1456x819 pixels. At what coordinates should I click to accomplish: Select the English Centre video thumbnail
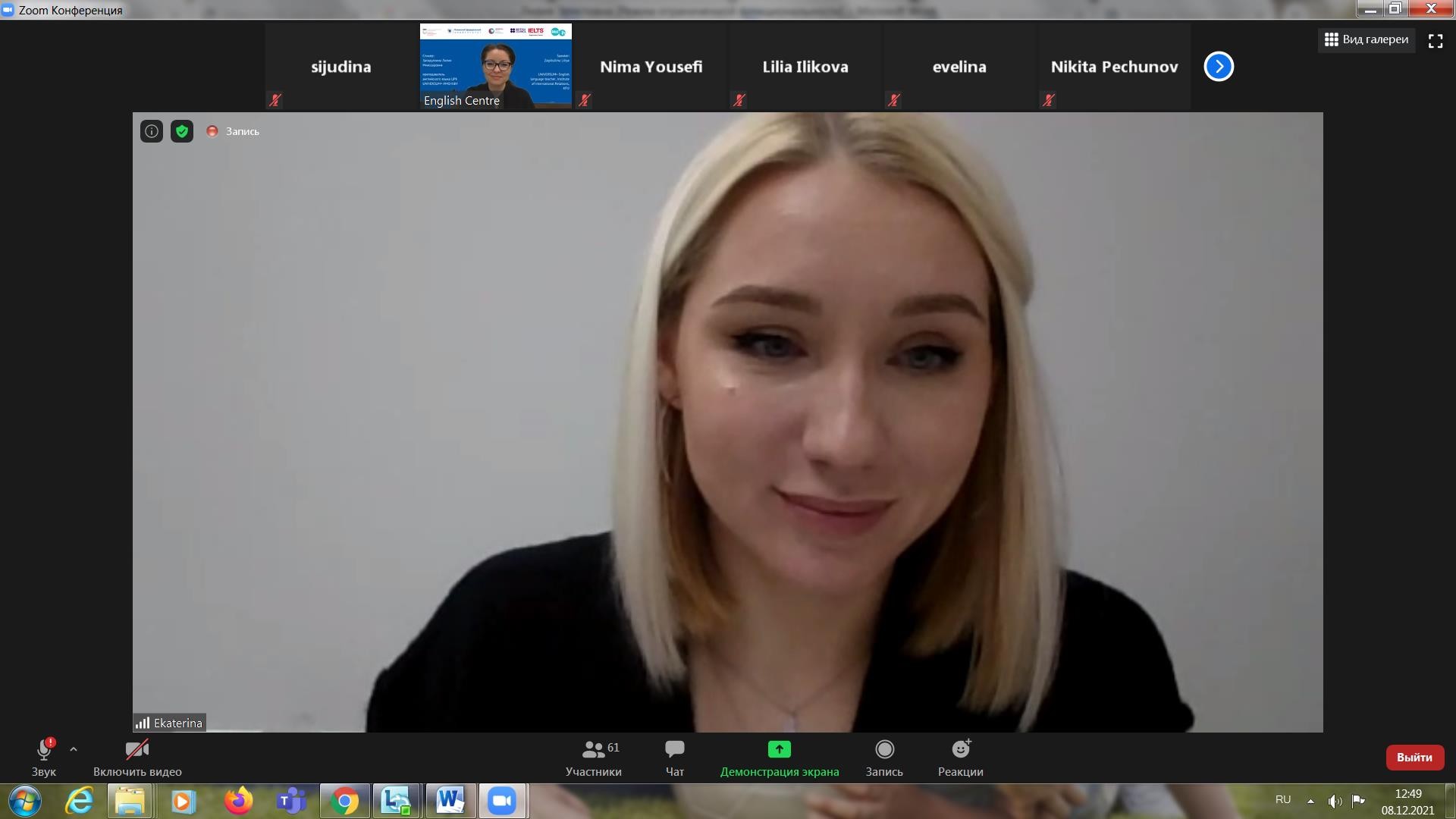click(x=496, y=66)
